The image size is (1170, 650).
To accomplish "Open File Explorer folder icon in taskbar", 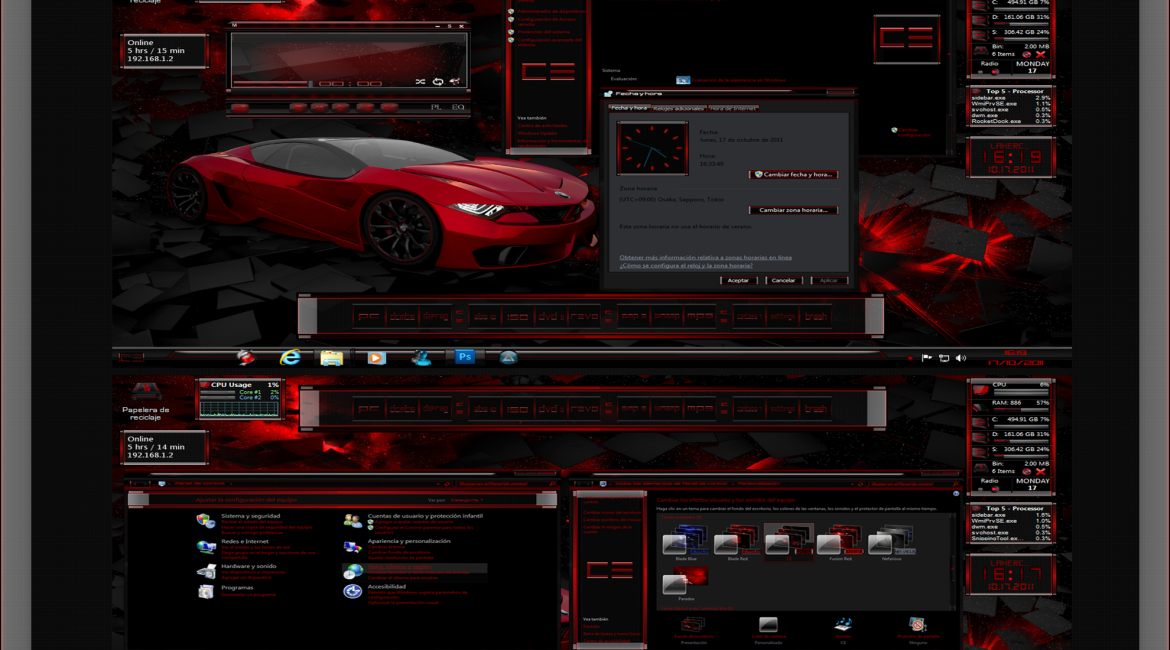I will pos(332,358).
